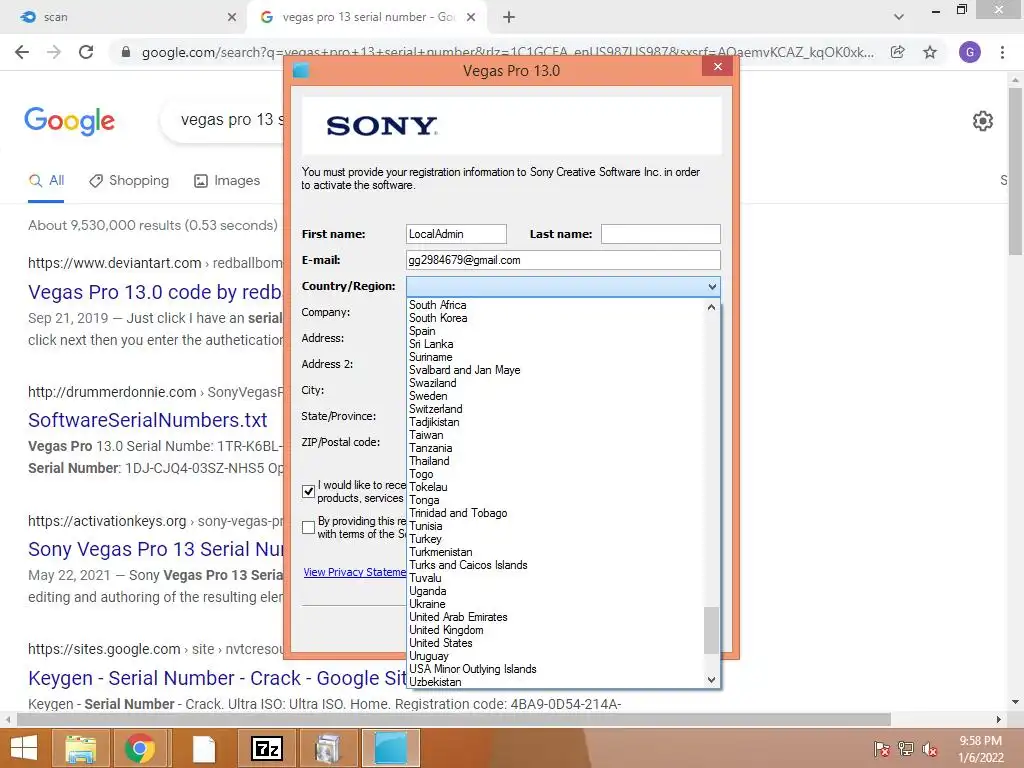Switch to Shopping search tab
Screen dimensions: 1024x768
tap(129, 181)
